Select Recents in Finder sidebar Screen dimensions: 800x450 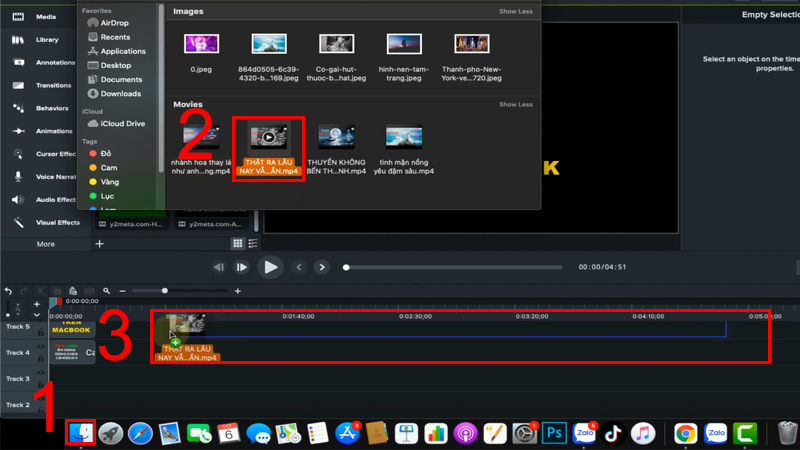click(109, 37)
